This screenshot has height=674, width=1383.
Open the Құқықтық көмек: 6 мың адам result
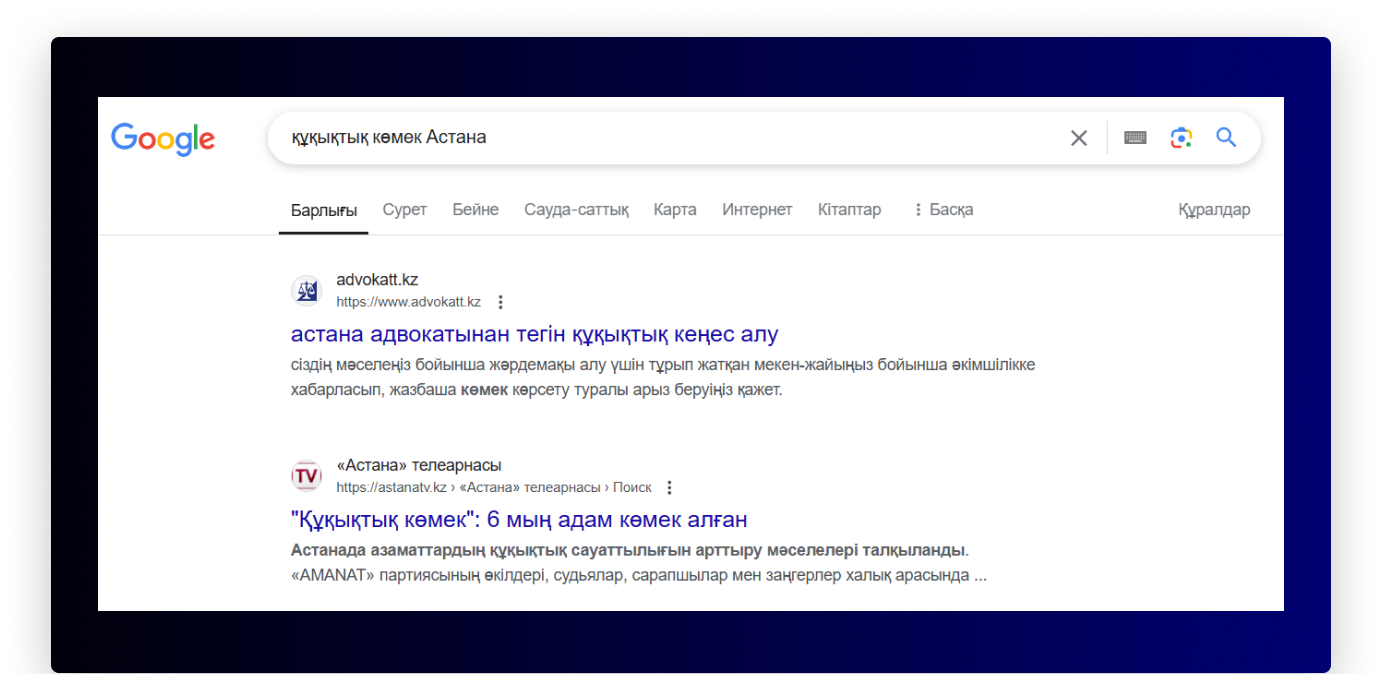pyautogui.click(x=518, y=519)
